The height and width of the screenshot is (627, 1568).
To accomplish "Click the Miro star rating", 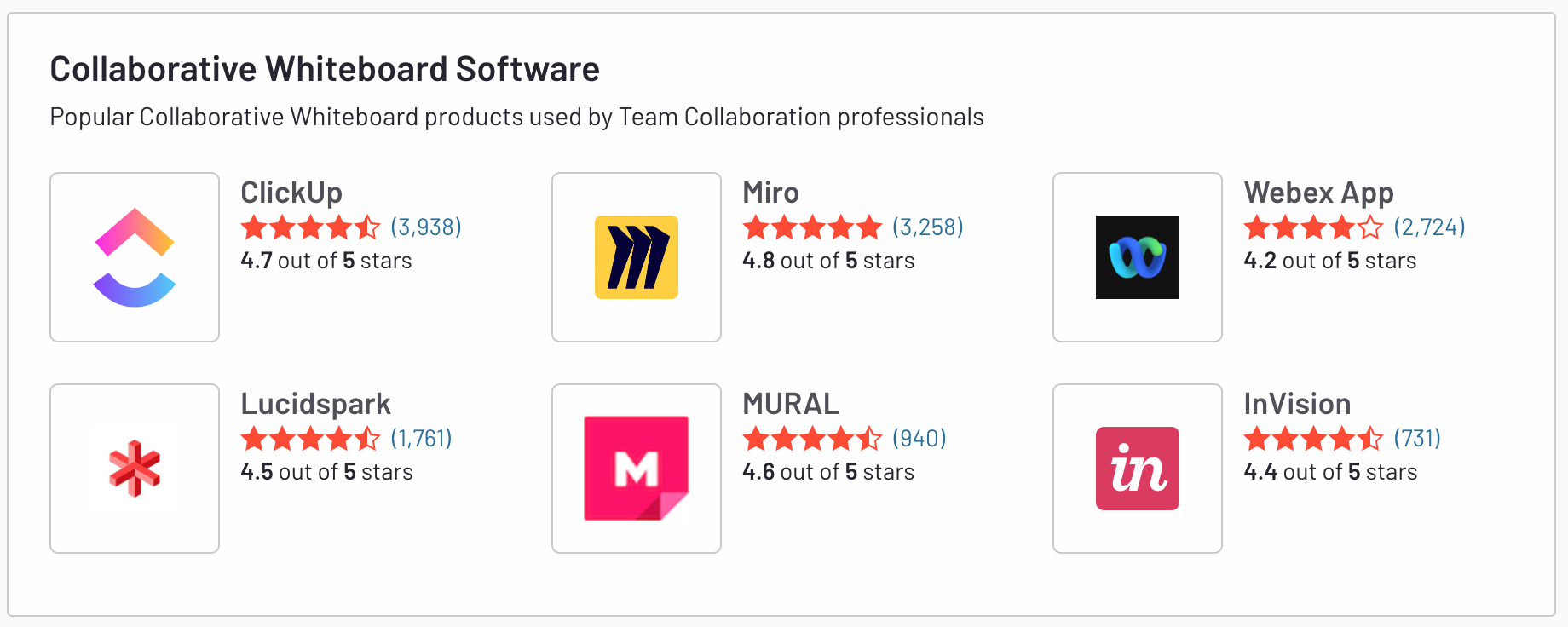I will [812, 227].
